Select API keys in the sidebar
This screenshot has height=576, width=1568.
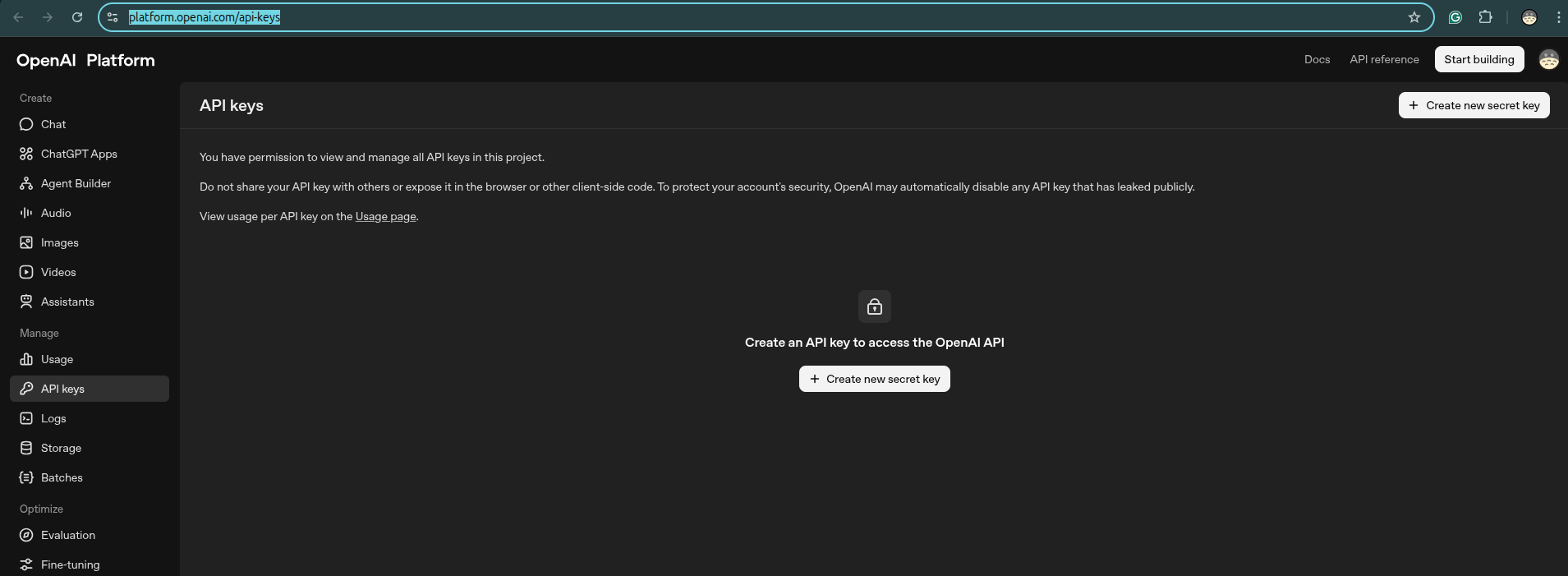click(x=90, y=389)
